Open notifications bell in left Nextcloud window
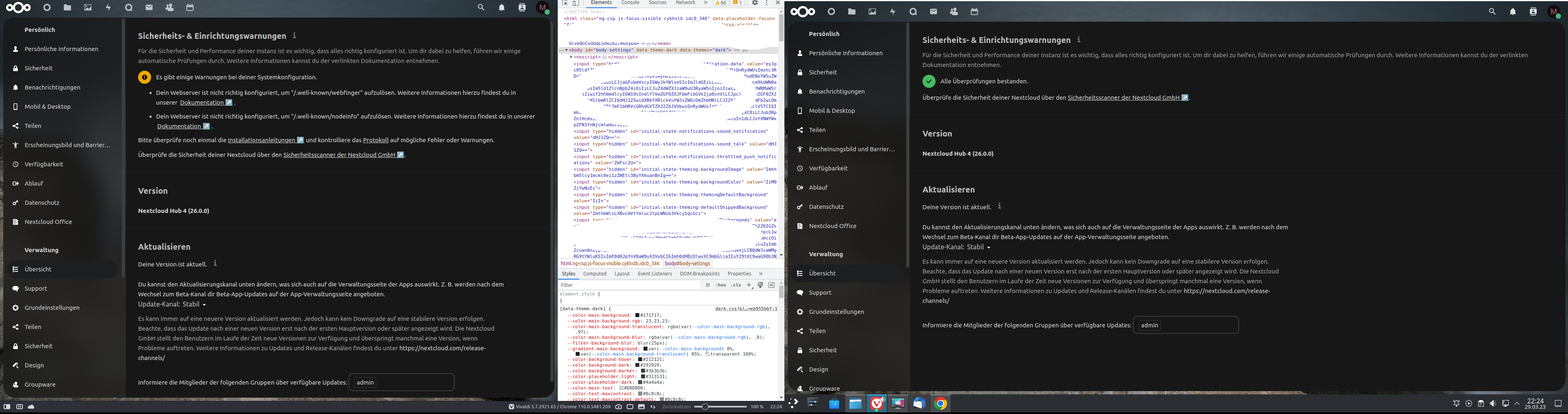 point(502,8)
